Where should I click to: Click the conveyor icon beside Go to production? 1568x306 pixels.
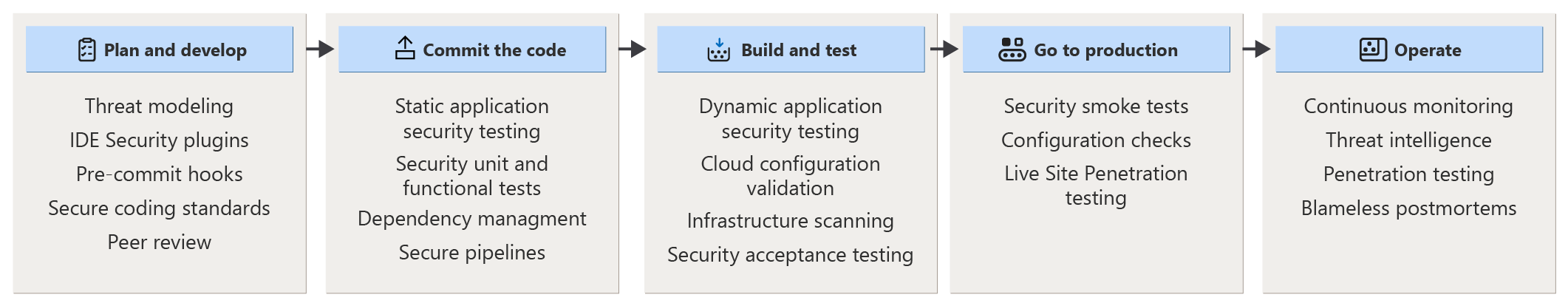(x=1012, y=50)
